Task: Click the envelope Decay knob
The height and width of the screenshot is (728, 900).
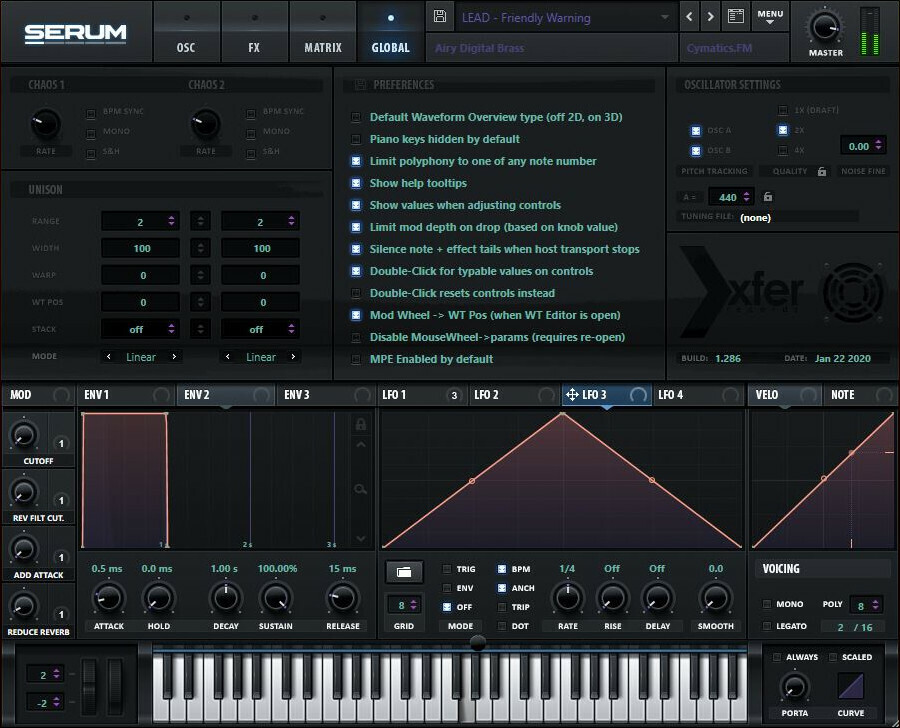Action: (226, 598)
